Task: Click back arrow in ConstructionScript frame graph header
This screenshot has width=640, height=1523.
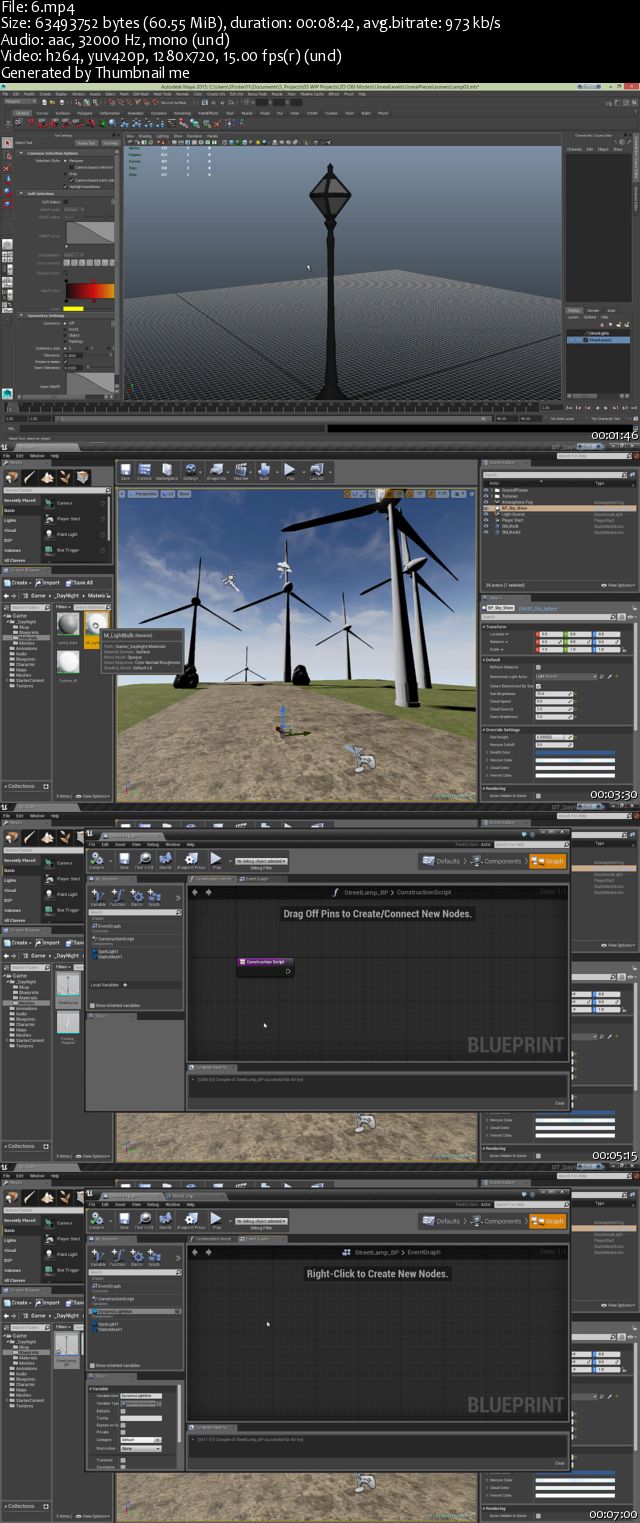Action: click(195, 892)
